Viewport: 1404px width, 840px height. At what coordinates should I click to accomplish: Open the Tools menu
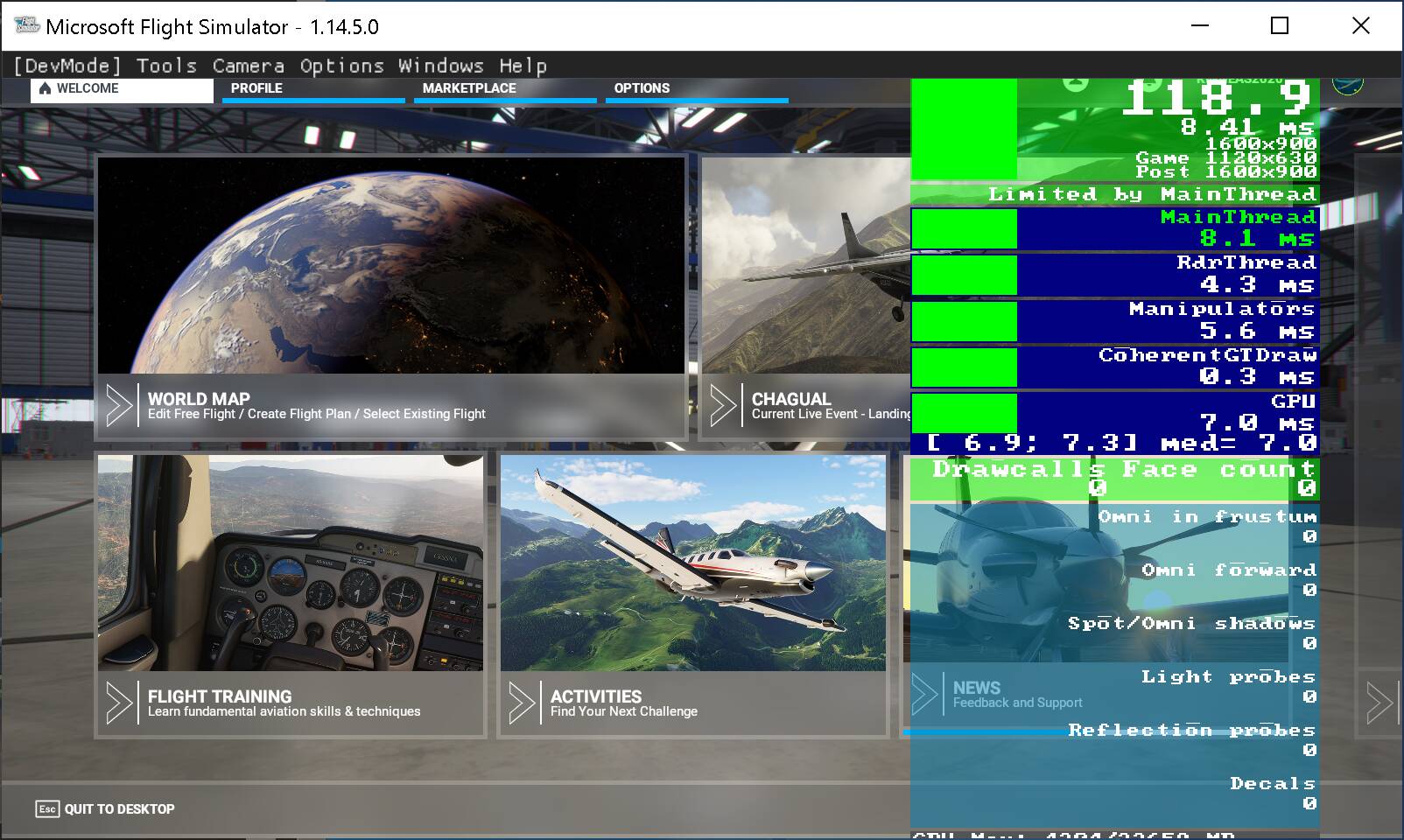point(166,66)
